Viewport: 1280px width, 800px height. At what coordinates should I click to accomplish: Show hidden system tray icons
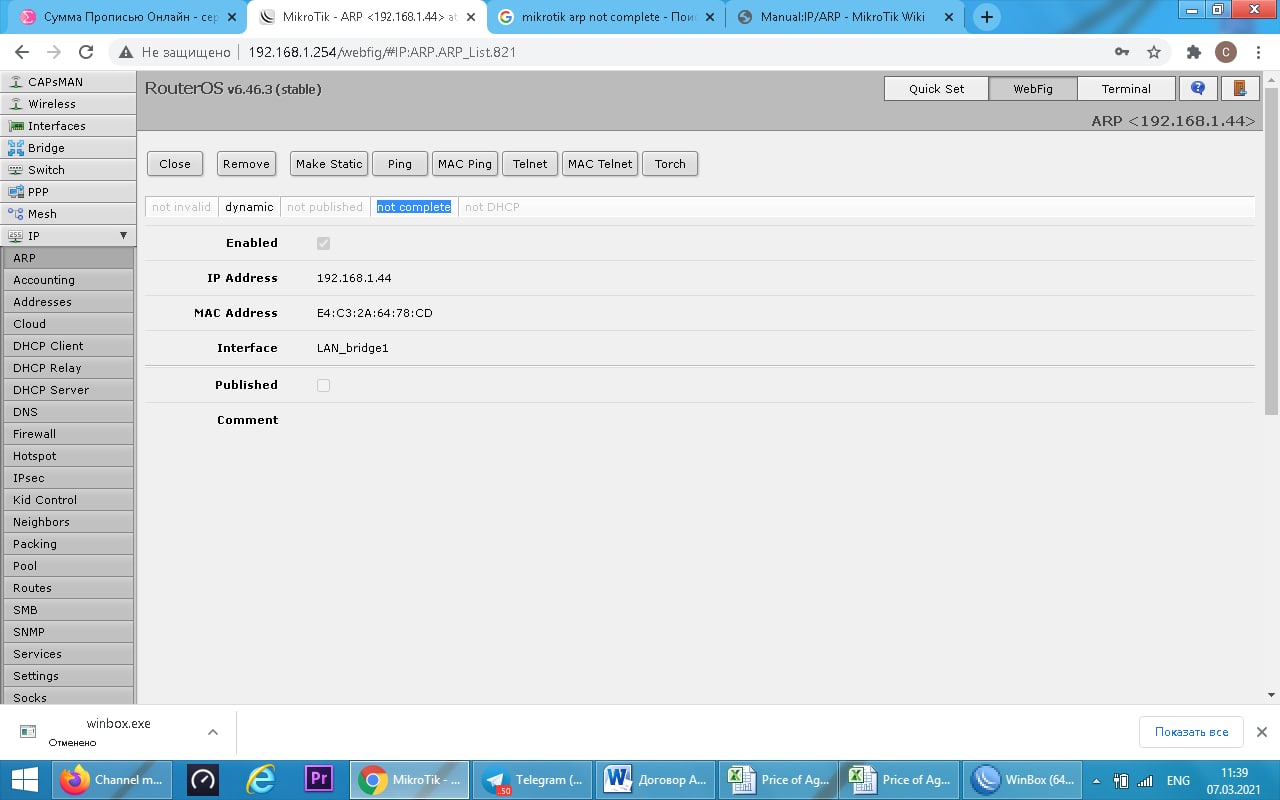(1097, 780)
